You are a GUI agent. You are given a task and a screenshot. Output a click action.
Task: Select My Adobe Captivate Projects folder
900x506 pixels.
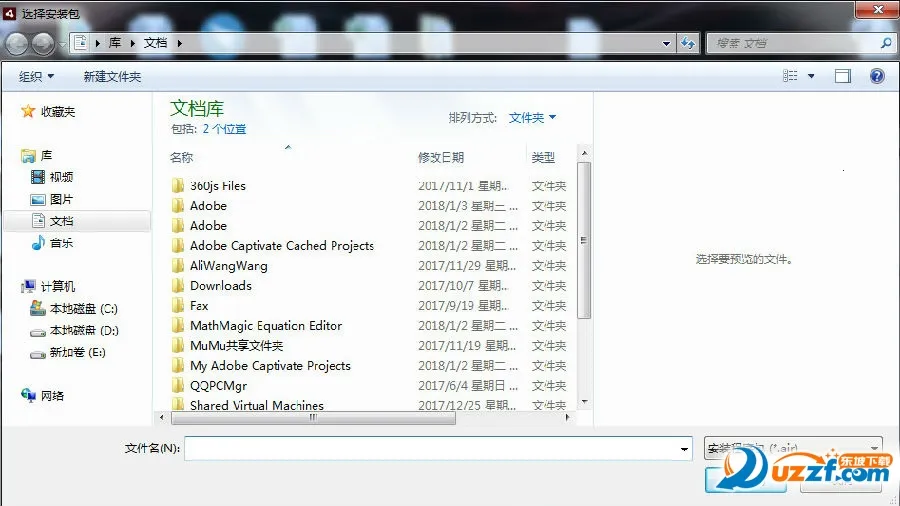tap(270, 365)
